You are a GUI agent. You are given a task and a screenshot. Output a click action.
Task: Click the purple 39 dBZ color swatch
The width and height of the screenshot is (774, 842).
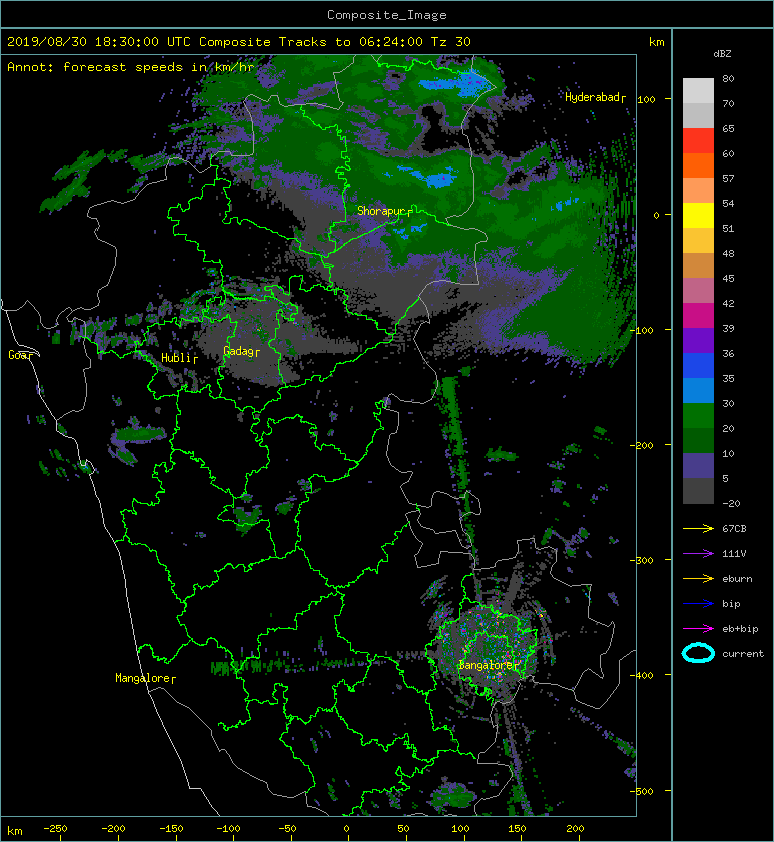pyautogui.click(x=698, y=340)
